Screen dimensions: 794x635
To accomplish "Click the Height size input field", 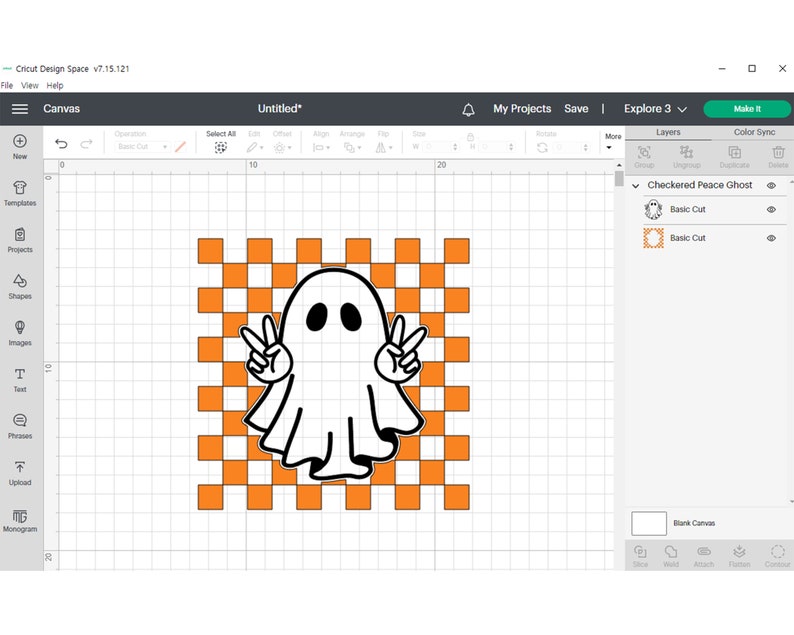I will tap(492, 147).
